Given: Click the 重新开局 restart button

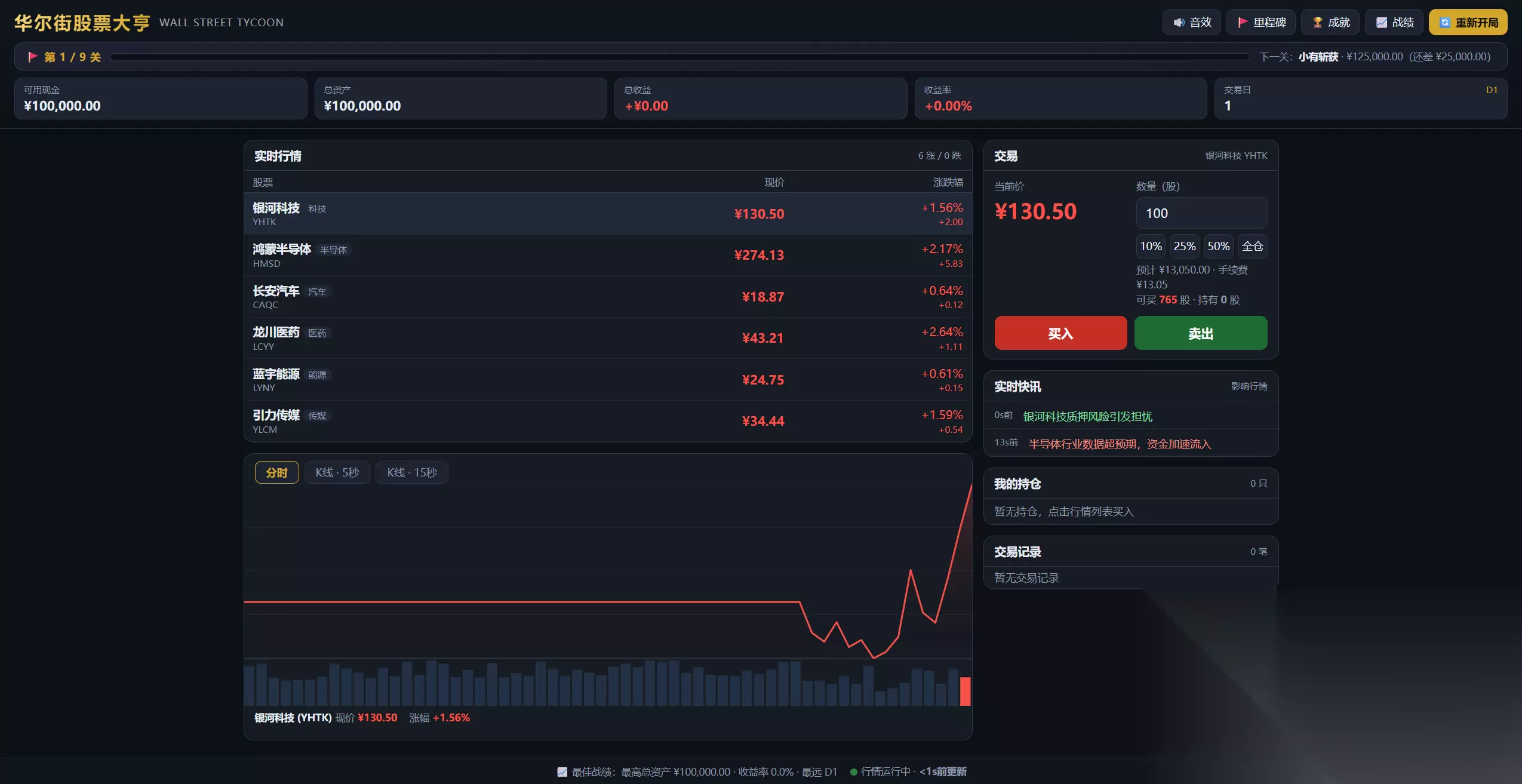Looking at the screenshot, I should 1468,22.
